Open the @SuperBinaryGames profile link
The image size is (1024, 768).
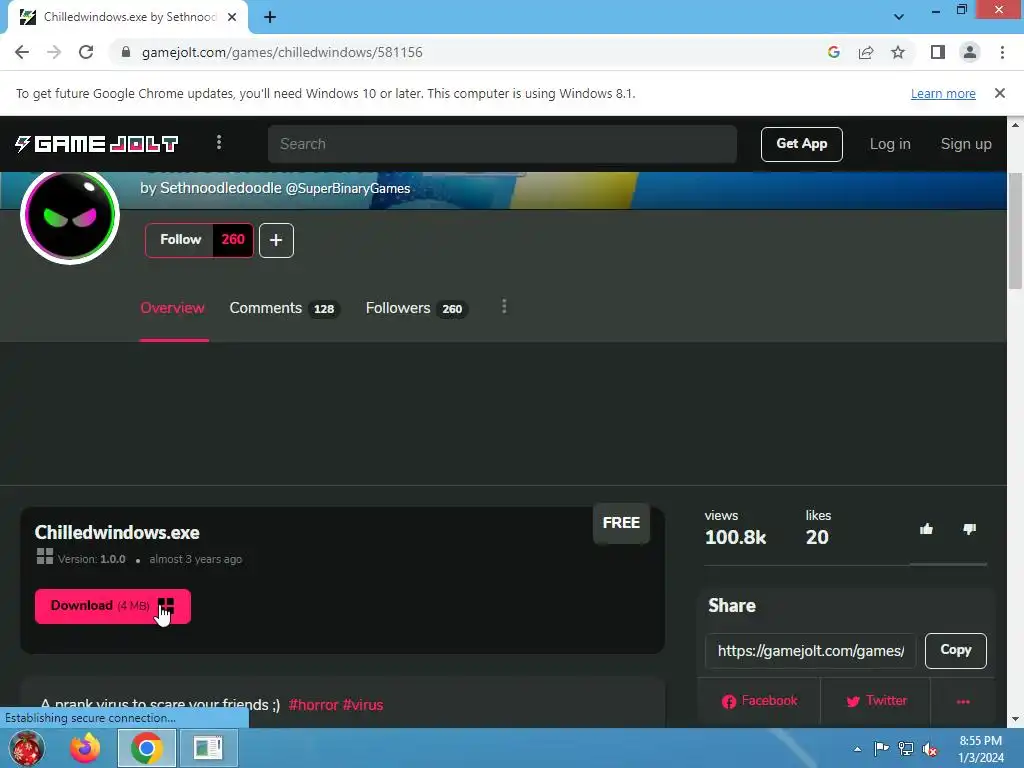click(x=347, y=188)
